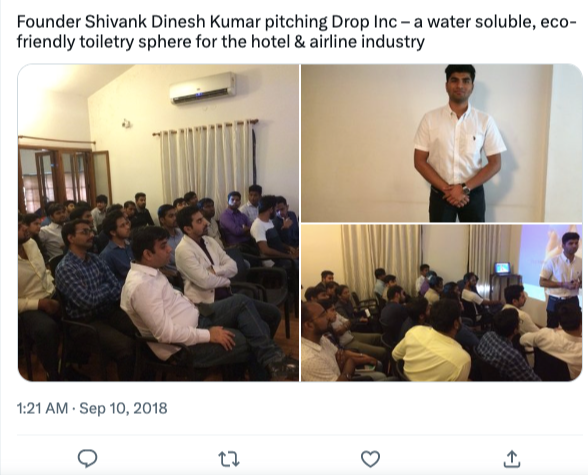The height and width of the screenshot is (475, 588).
Task: Open the large audience photo on left
Action: 158,223
